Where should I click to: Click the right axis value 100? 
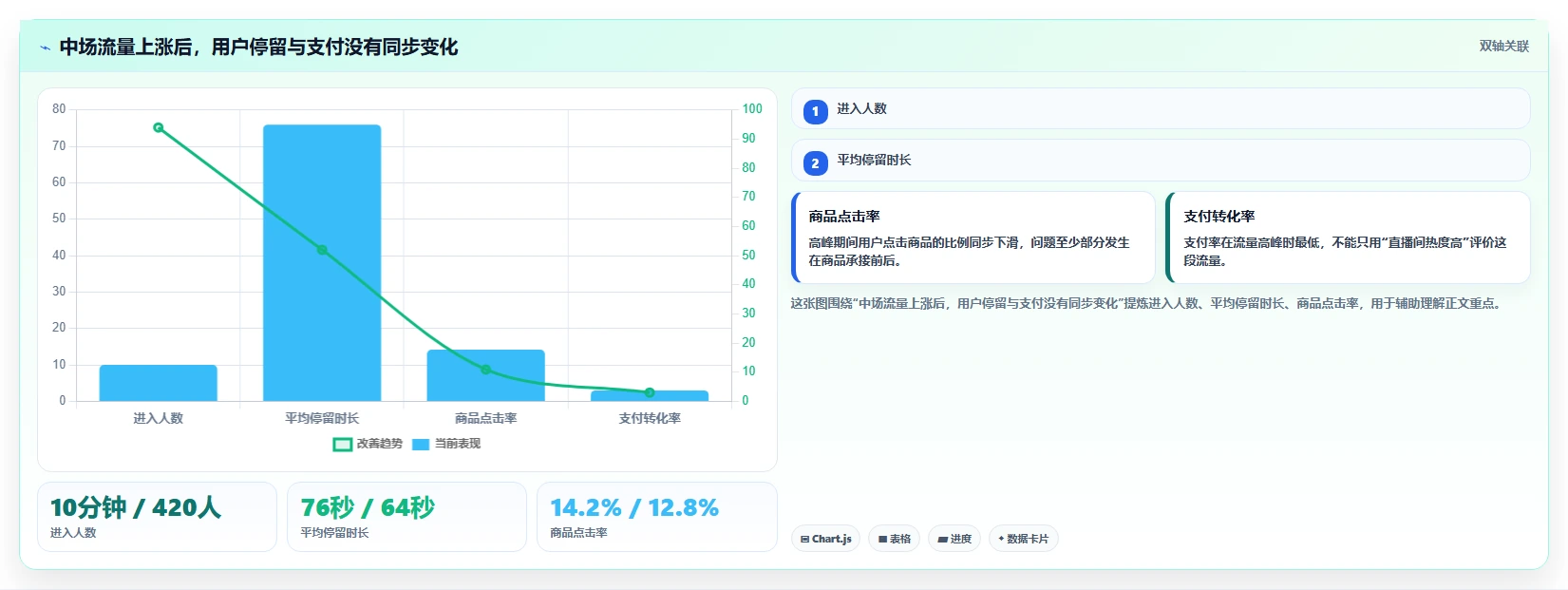pos(752,109)
